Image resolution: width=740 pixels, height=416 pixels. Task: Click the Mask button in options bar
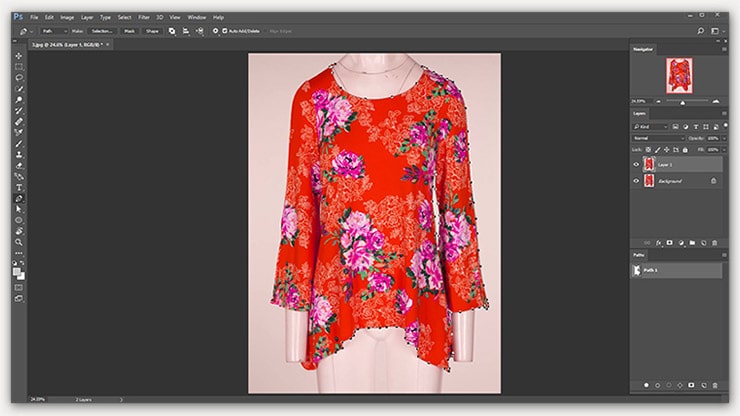pos(129,31)
